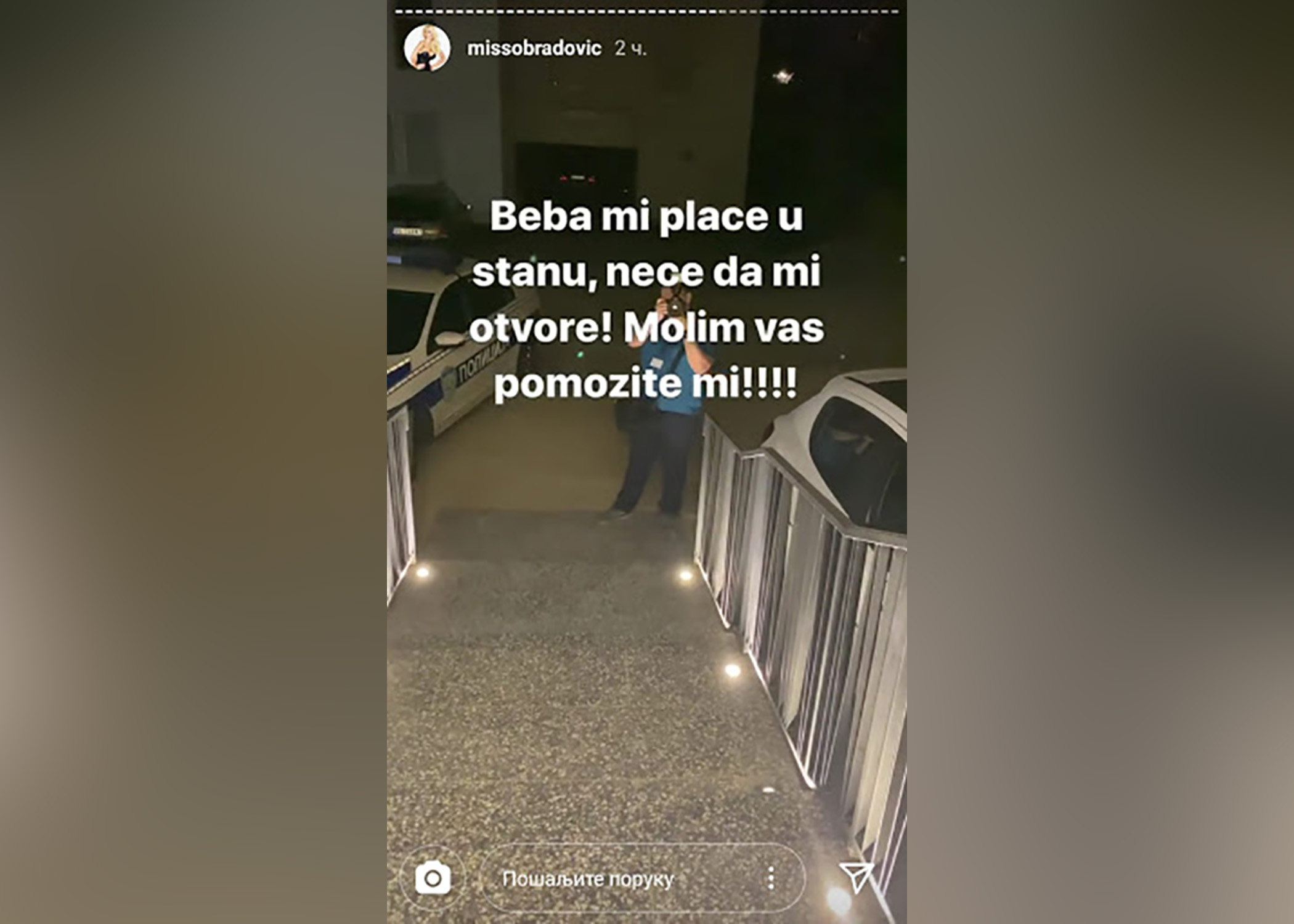Click the blurred background right of the story
The height and width of the screenshot is (924, 1294).
tap(1101, 462)
